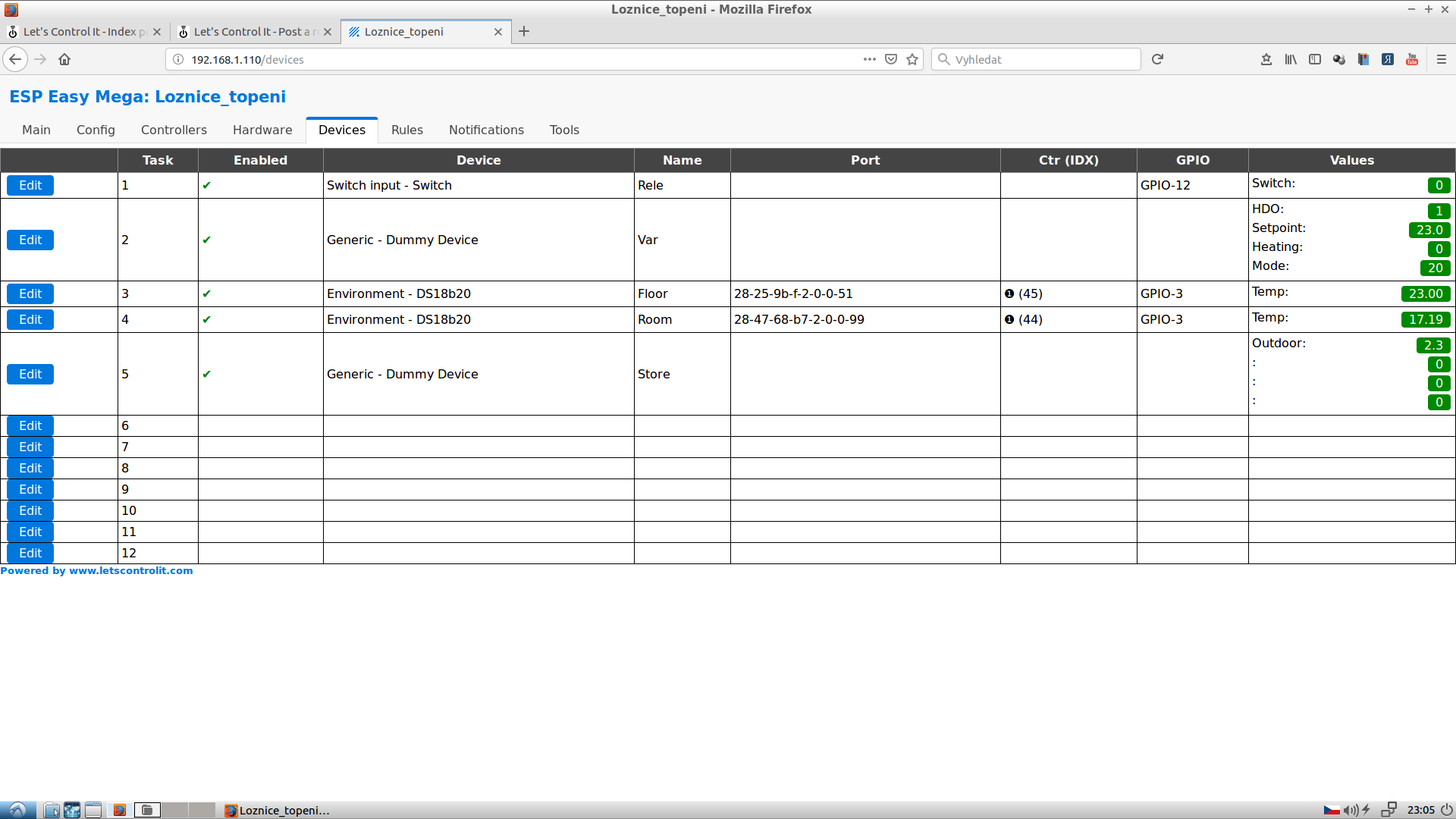Click the Config menu tab
Screen dimensions: 1456x819
coord(96,130)
